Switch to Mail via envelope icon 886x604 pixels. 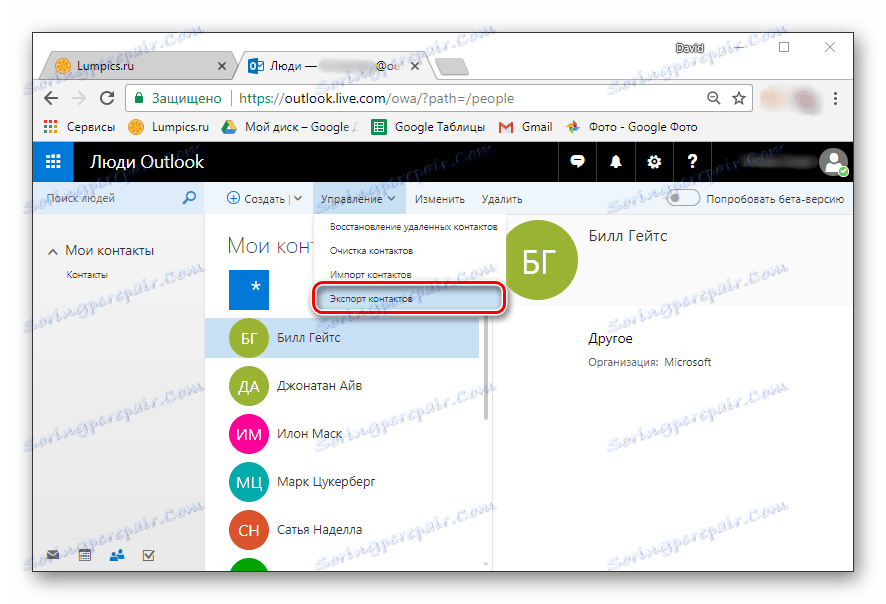(x=53, y=554)
